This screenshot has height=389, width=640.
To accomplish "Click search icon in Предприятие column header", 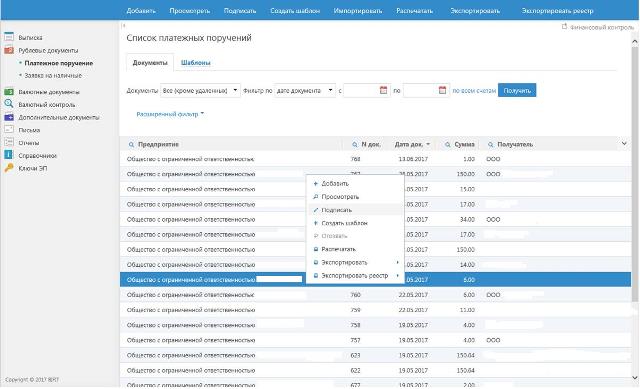I will 131,144.
